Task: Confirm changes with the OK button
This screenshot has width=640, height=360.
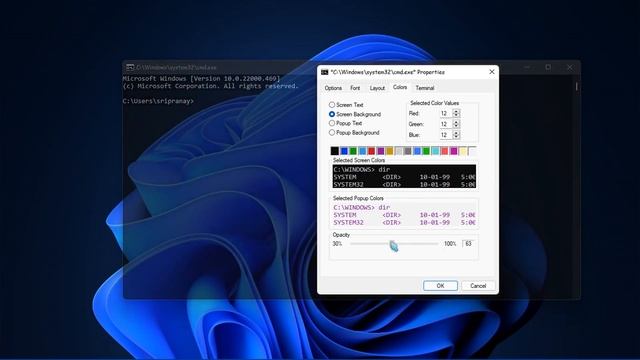Action: pos(440,286)
